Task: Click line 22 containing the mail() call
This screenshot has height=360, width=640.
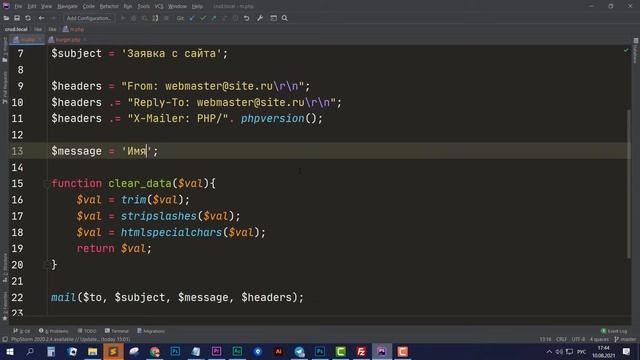Action: (x=177, y=298)
